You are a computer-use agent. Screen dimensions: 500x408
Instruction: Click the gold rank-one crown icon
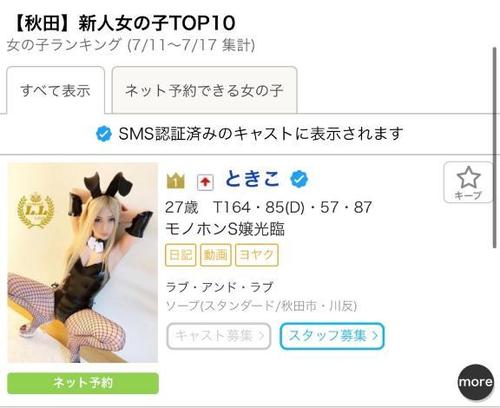175,181
